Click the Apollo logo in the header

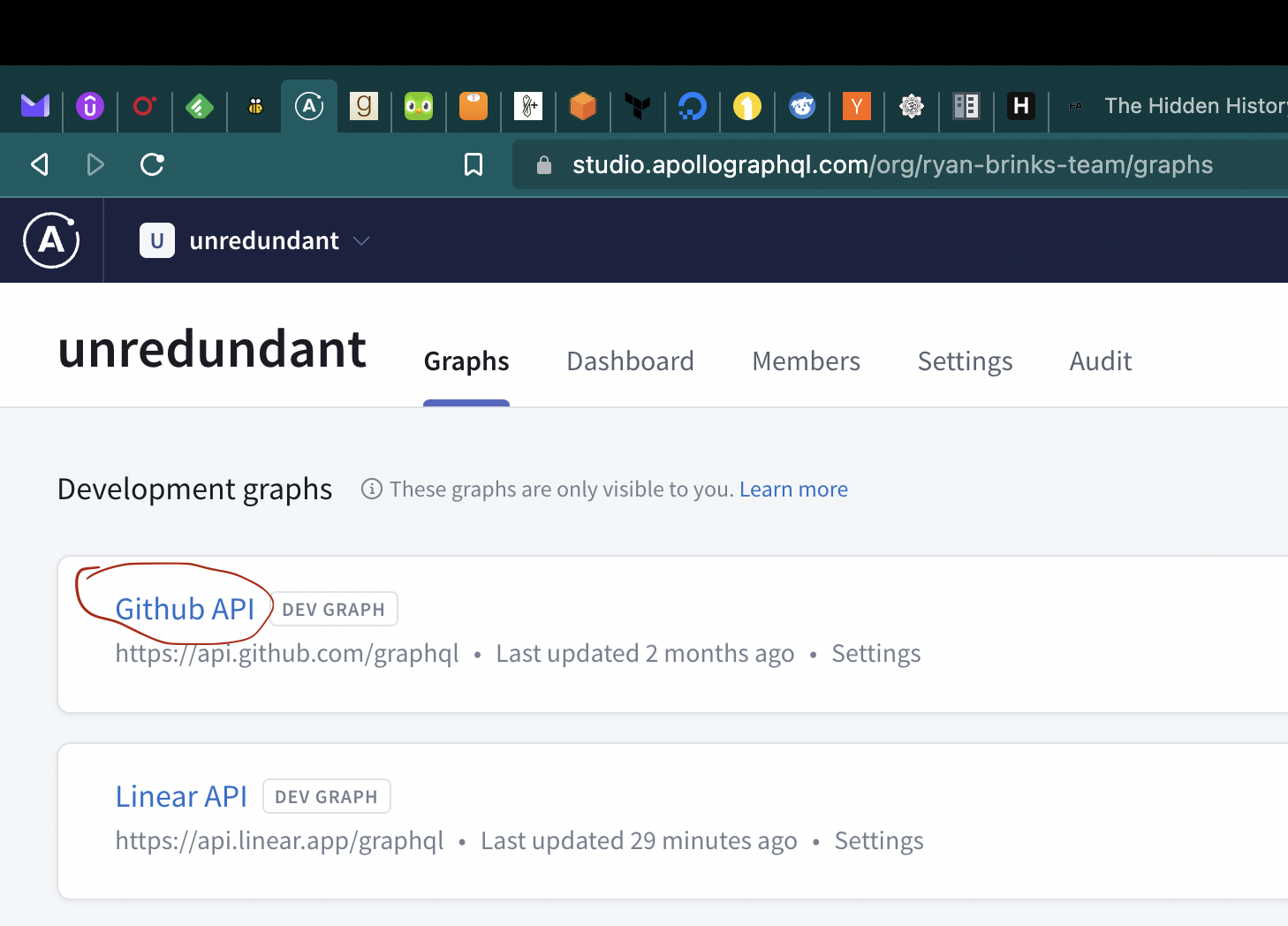coord(51,240)
